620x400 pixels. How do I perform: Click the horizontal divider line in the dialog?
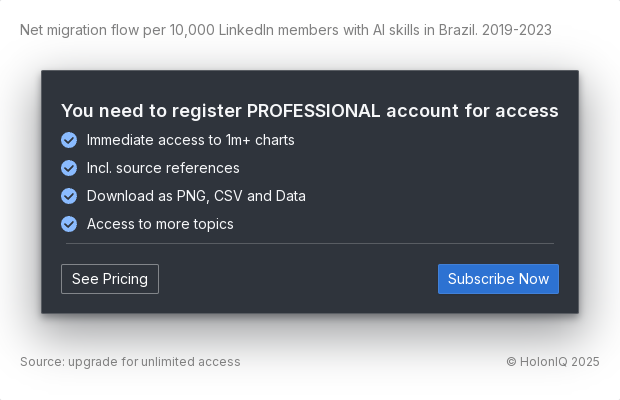310,243
